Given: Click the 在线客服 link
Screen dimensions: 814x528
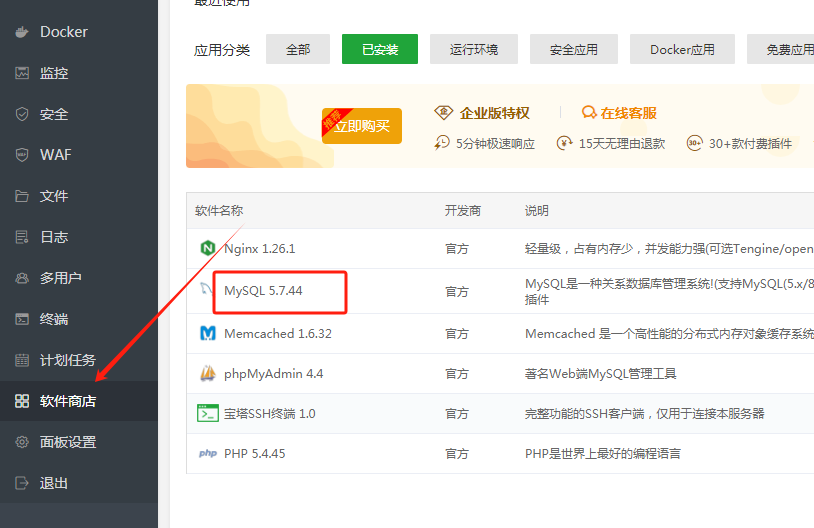Looking at the screenshot, I should pyautogui.click(x=628, y=113).
